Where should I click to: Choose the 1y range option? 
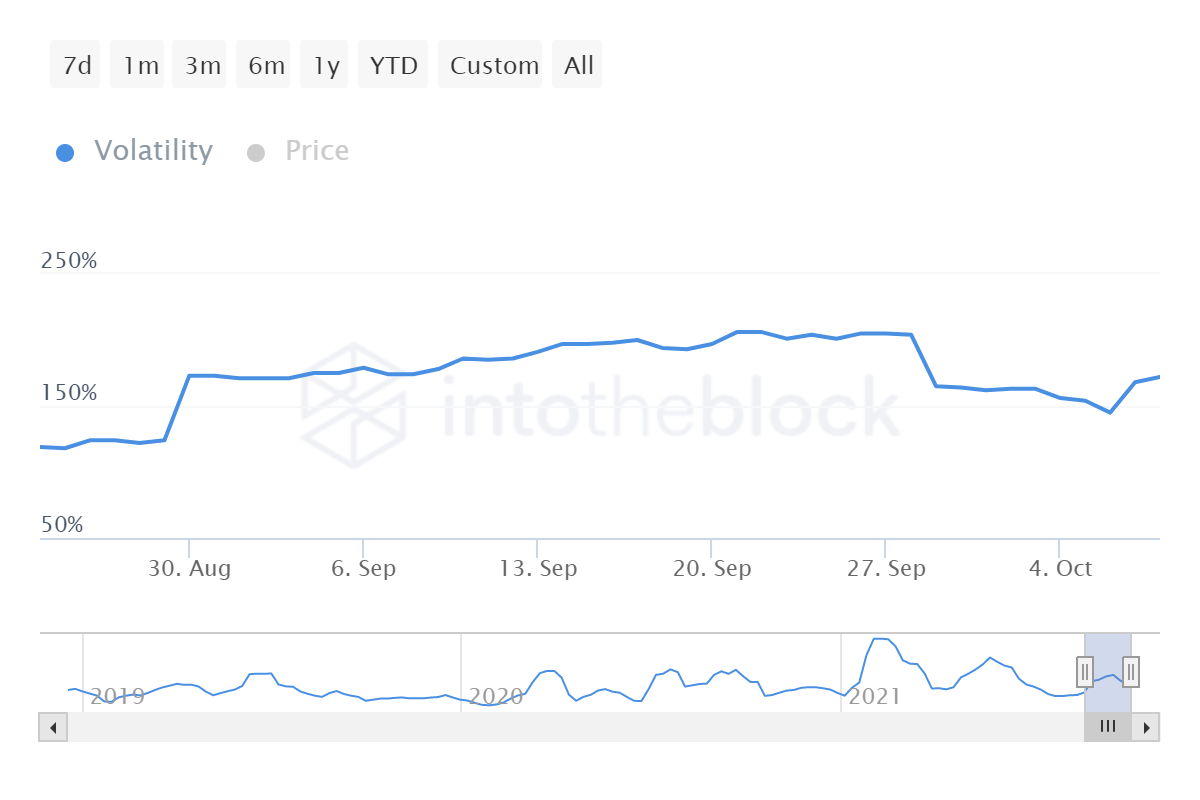[x=326, y=66]
